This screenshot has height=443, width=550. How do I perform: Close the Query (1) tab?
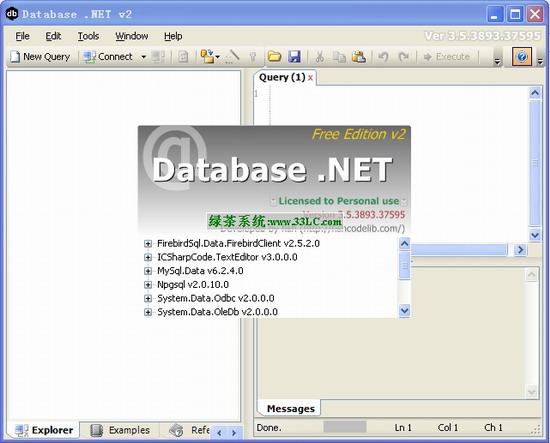tap(310, 78)
